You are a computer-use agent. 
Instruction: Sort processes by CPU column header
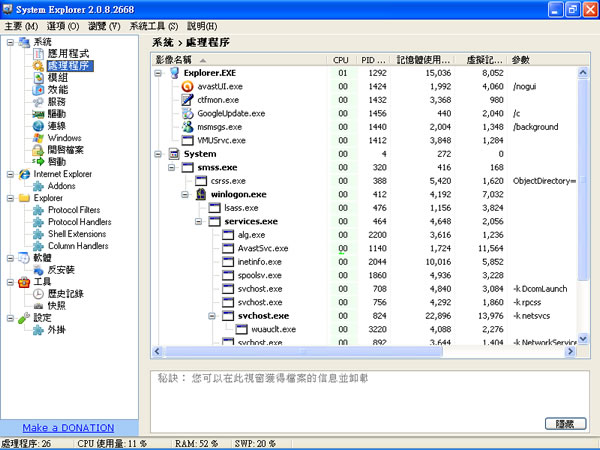click(x=342, y=60)
